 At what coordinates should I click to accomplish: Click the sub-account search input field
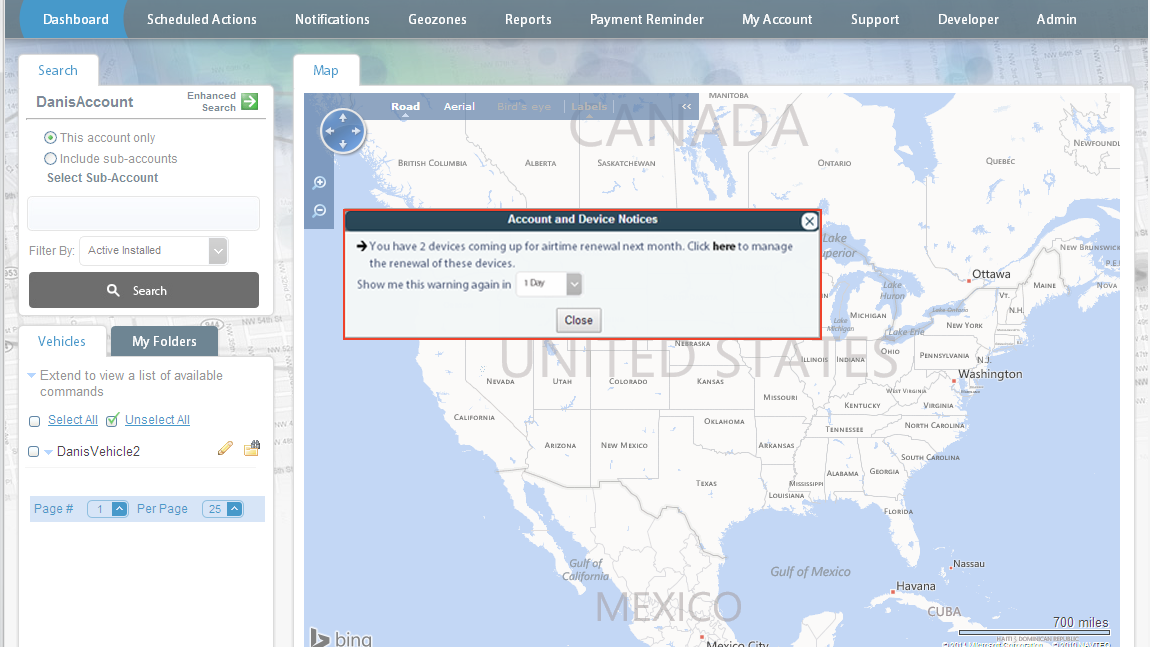[x=143, y=214]
